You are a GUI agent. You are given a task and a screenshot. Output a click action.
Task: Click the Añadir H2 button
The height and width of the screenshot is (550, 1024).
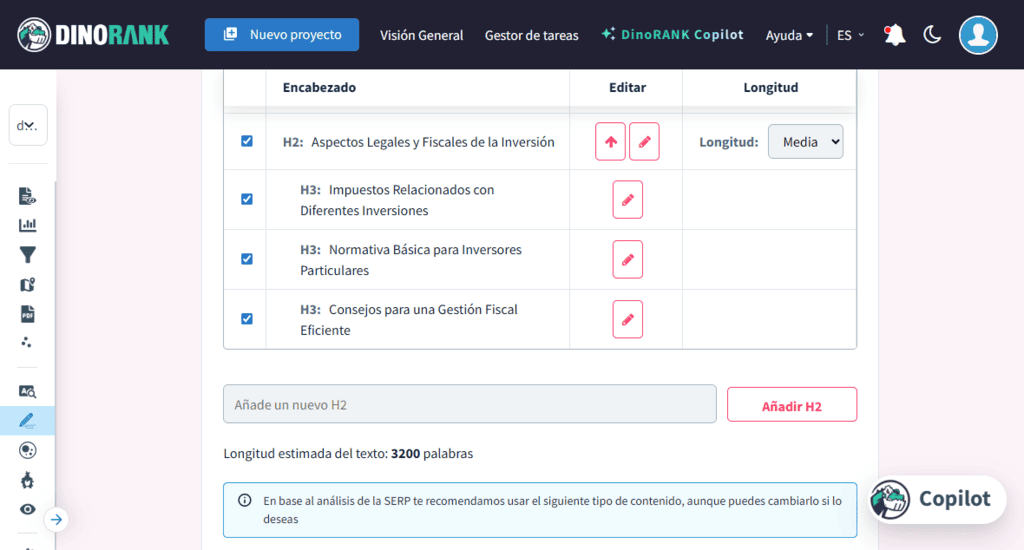(792, 405)
